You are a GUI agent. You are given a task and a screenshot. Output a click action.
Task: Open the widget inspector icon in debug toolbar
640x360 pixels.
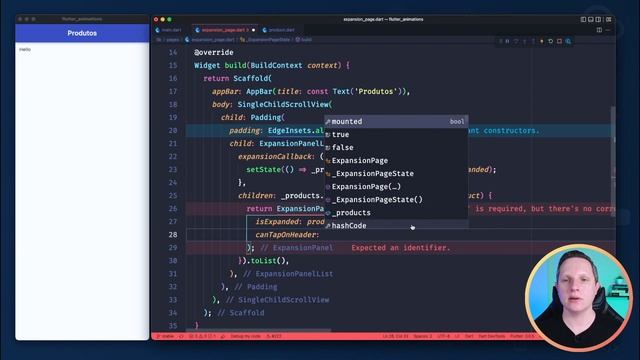click(568, 41)
